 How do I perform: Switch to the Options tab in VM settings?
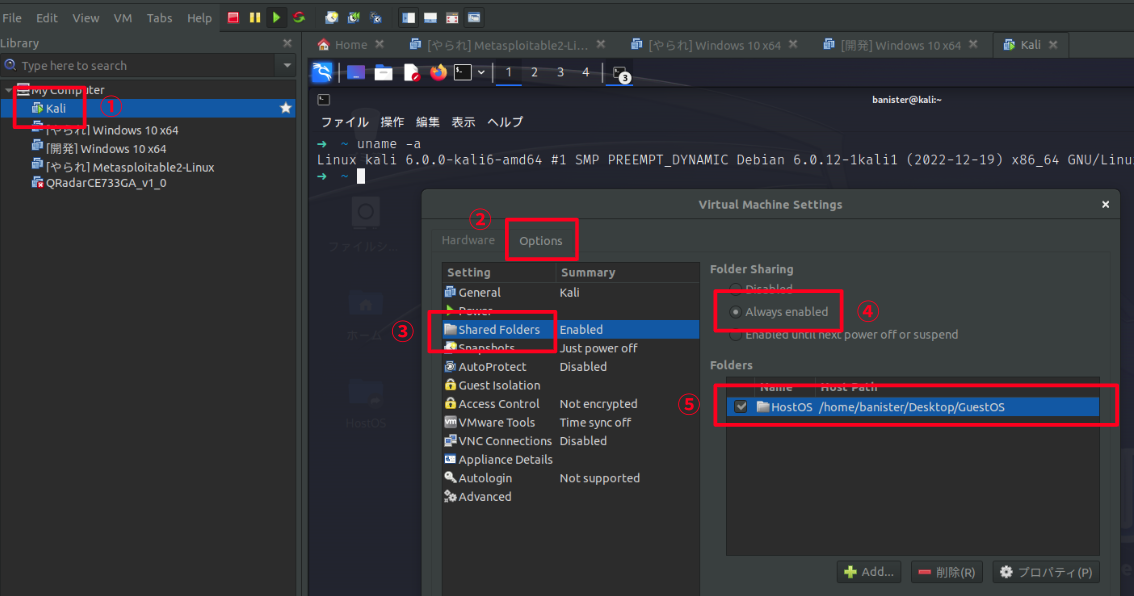(540, 241)
